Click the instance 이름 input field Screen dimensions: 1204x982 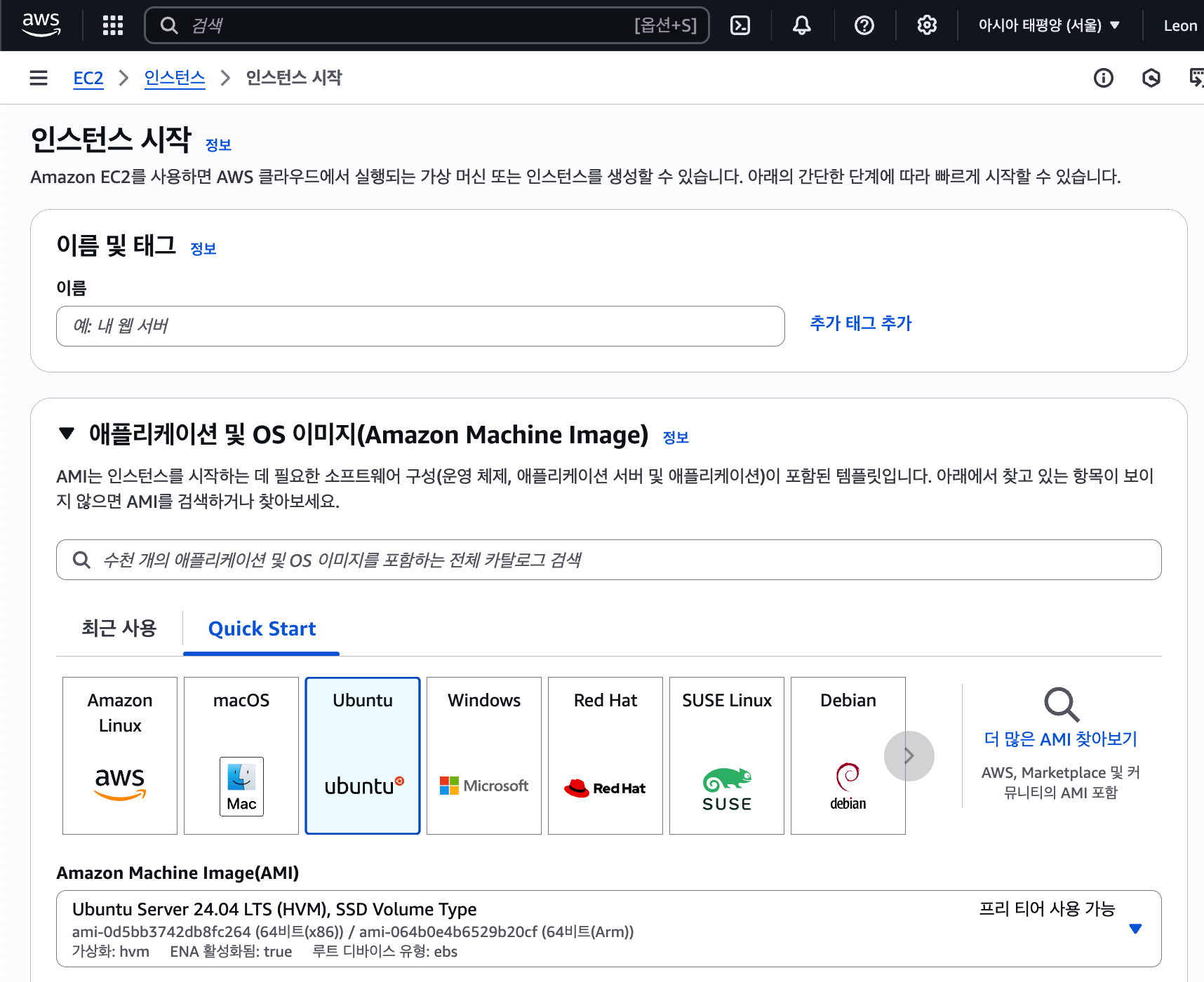click(x=420, y=326)
